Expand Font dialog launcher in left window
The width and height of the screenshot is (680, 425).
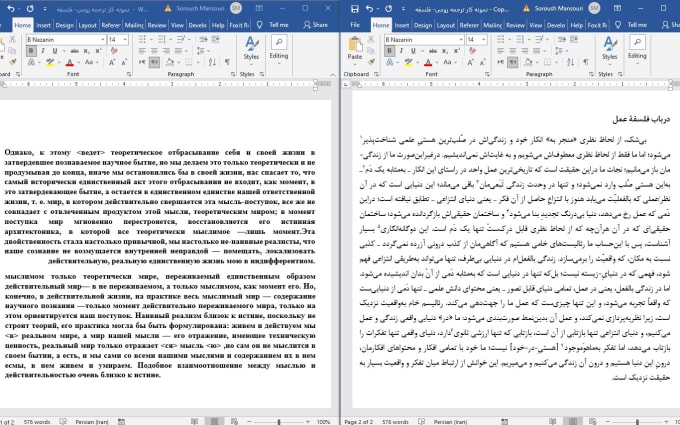tap(129, 74)
